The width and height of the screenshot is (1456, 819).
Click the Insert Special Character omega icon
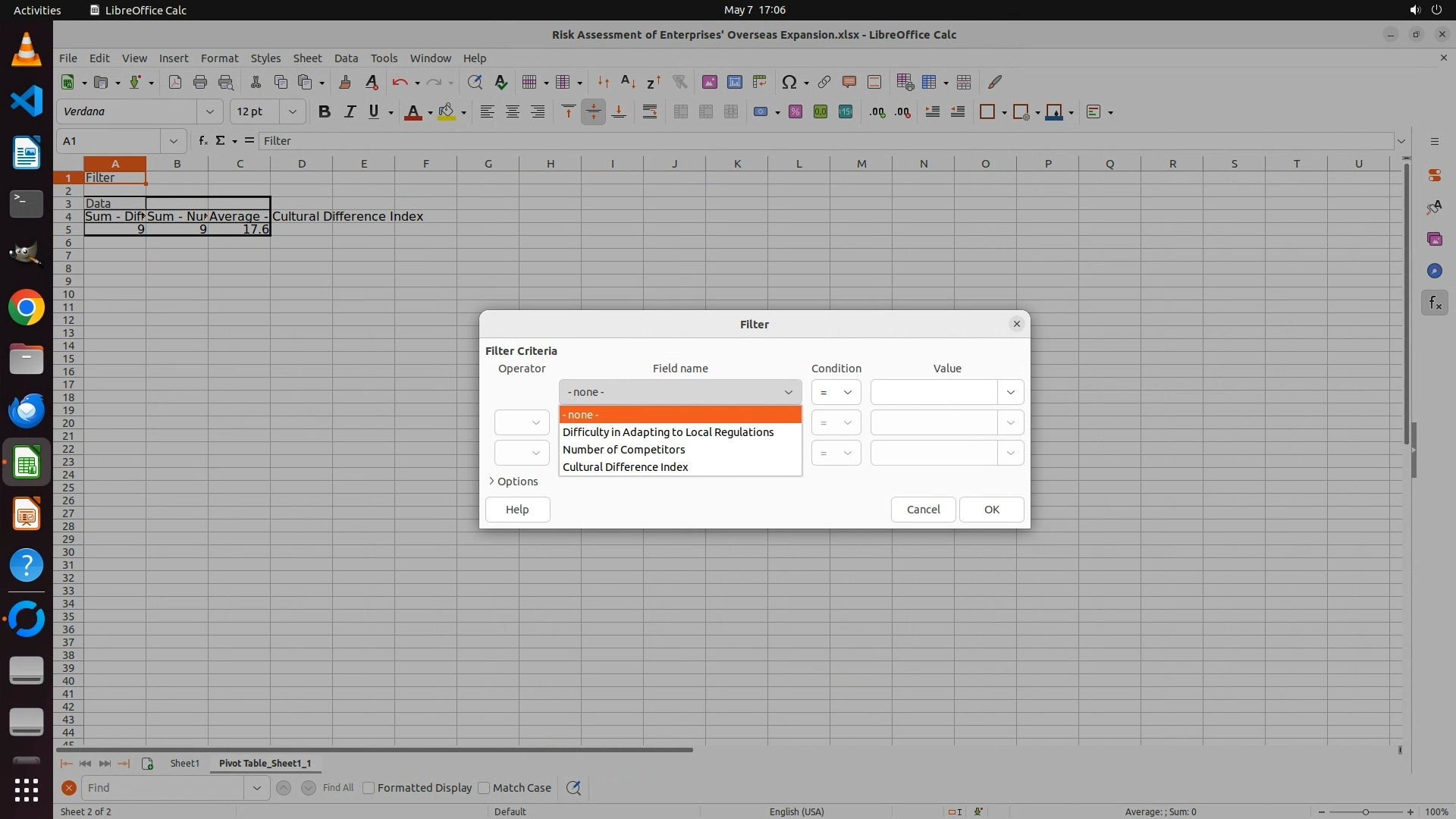[789, 82]
